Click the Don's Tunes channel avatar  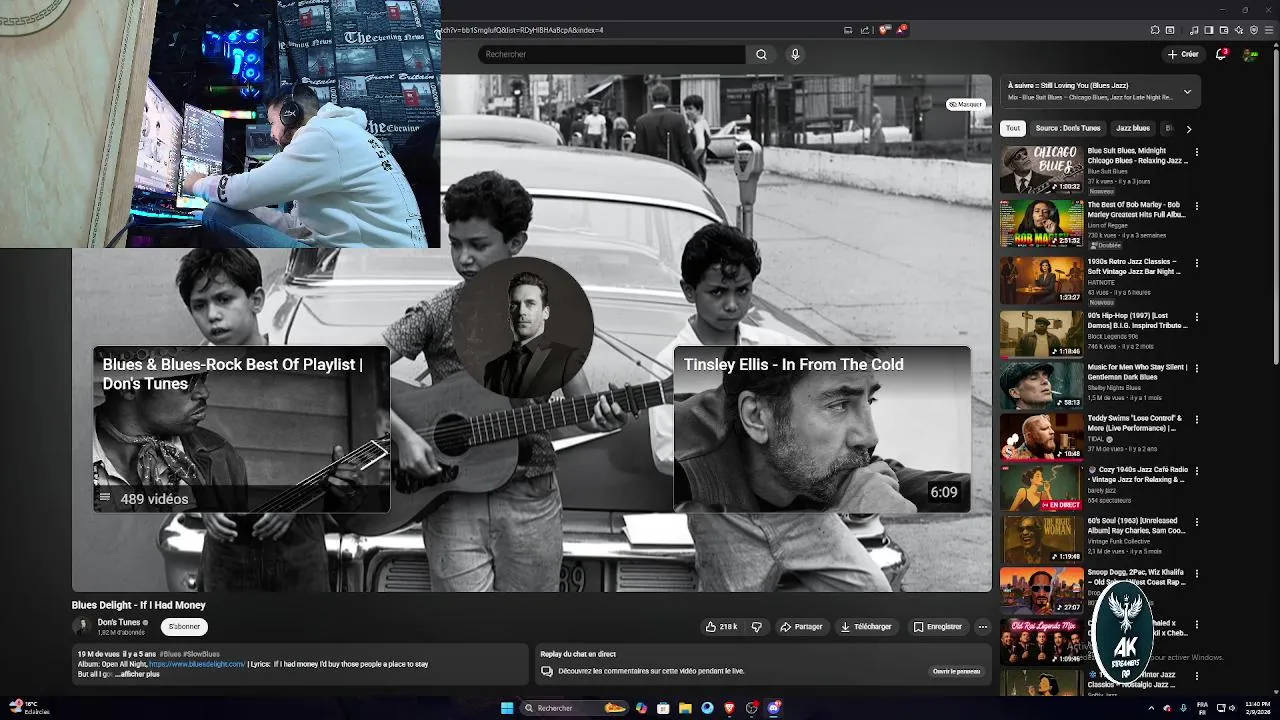pos(81,627)
